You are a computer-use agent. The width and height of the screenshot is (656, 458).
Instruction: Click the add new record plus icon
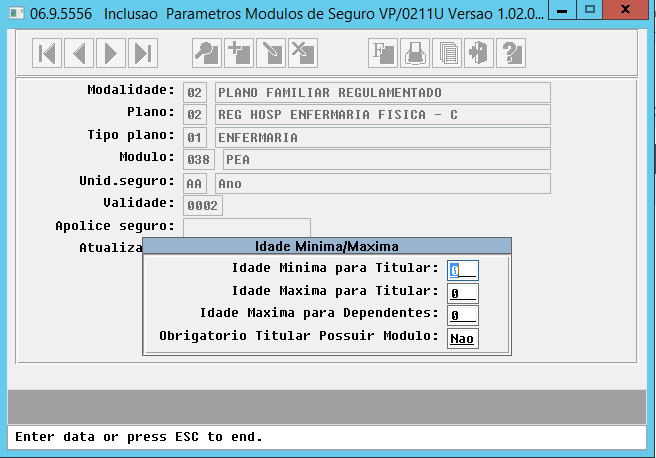239,53
